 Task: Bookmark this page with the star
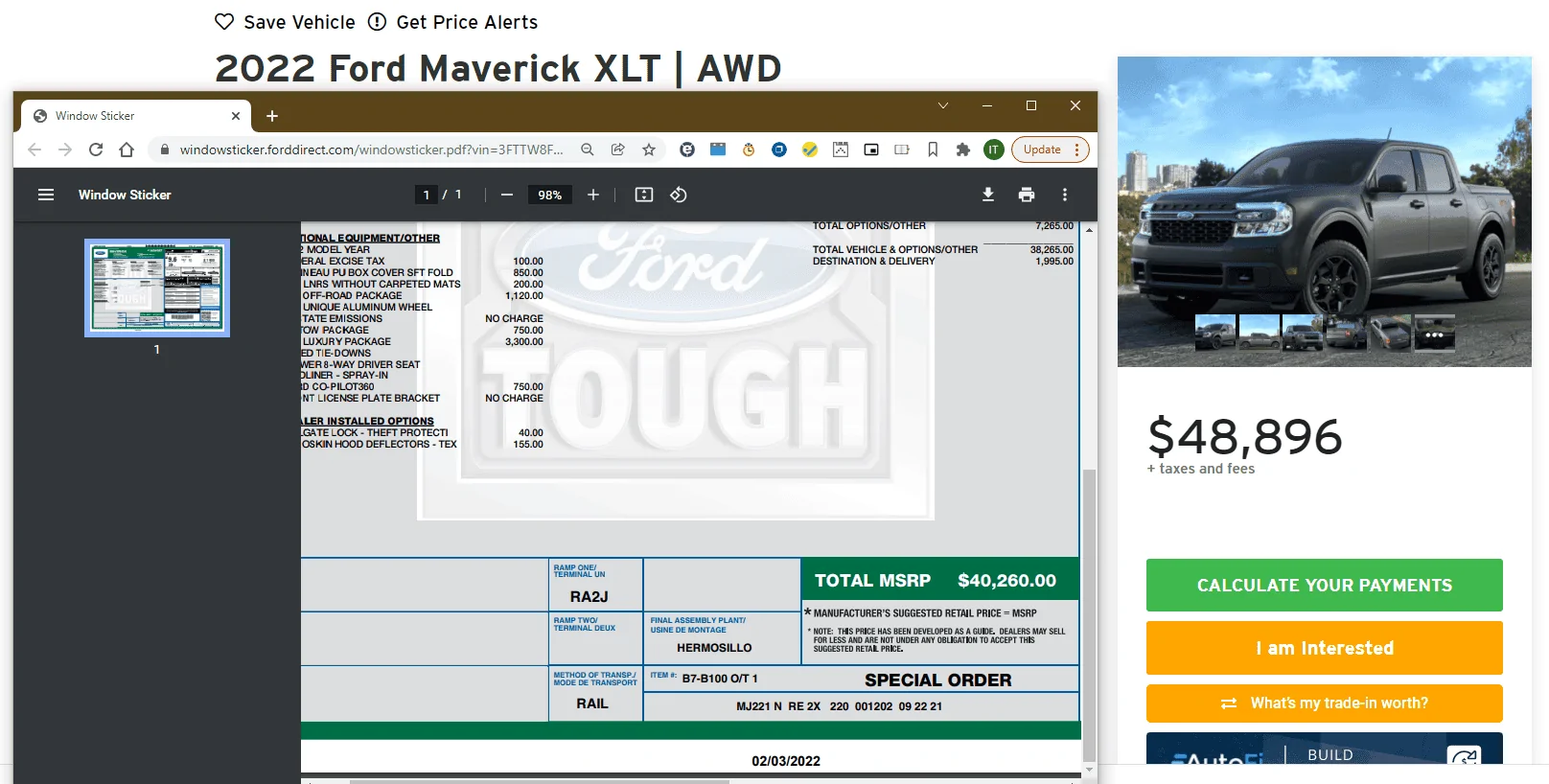649,150
